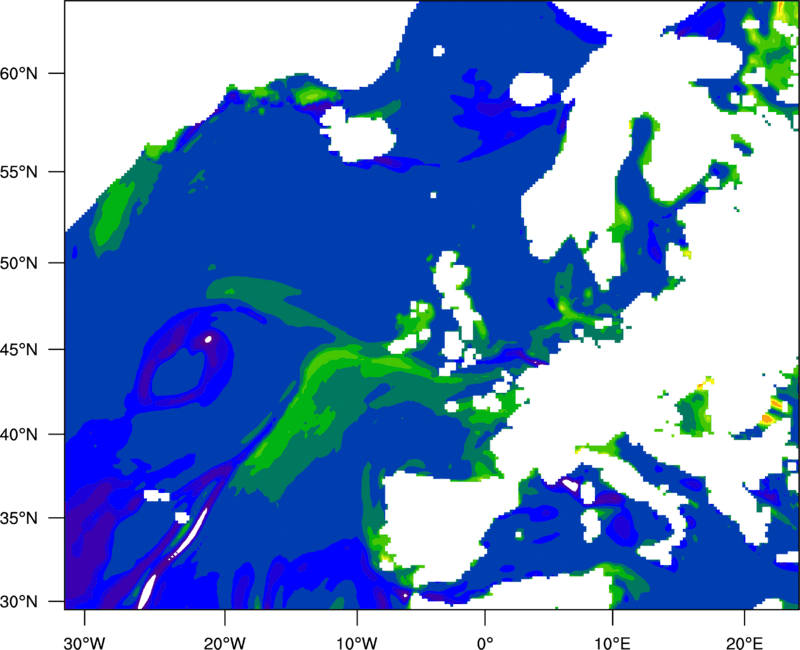The height and width of the screenshot is (650, 800).
Task: Click the 0° longitude label
Action: (x=485, y=643)
